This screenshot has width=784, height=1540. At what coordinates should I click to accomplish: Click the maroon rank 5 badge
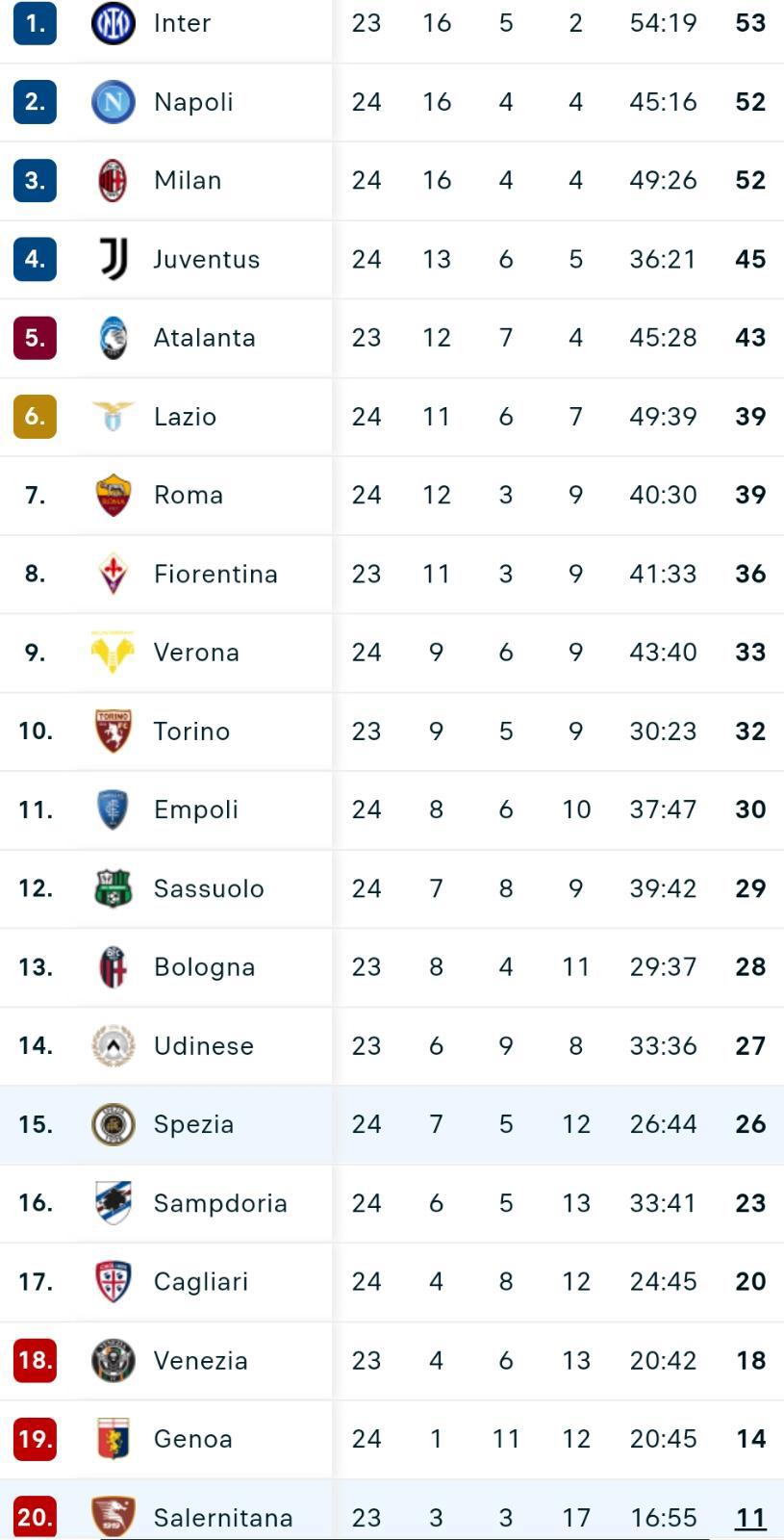click(35, 338)
